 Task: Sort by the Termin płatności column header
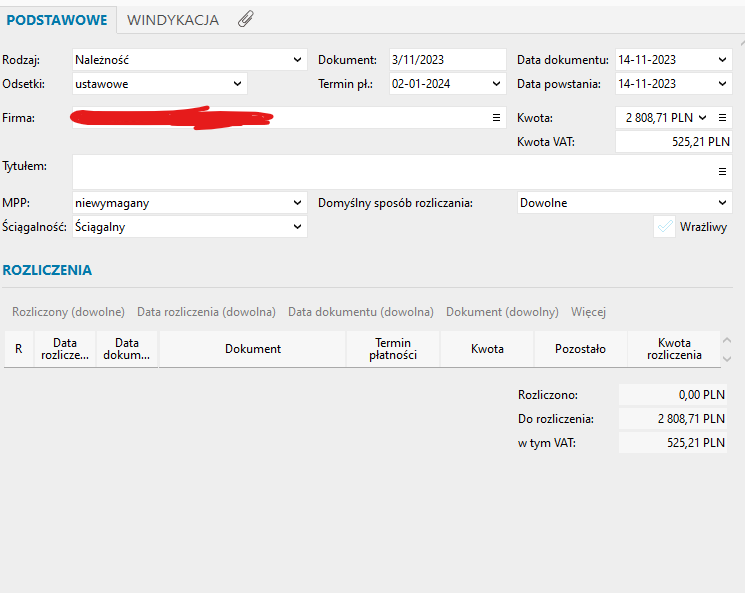pyautogui.click(x=393, y=349)
